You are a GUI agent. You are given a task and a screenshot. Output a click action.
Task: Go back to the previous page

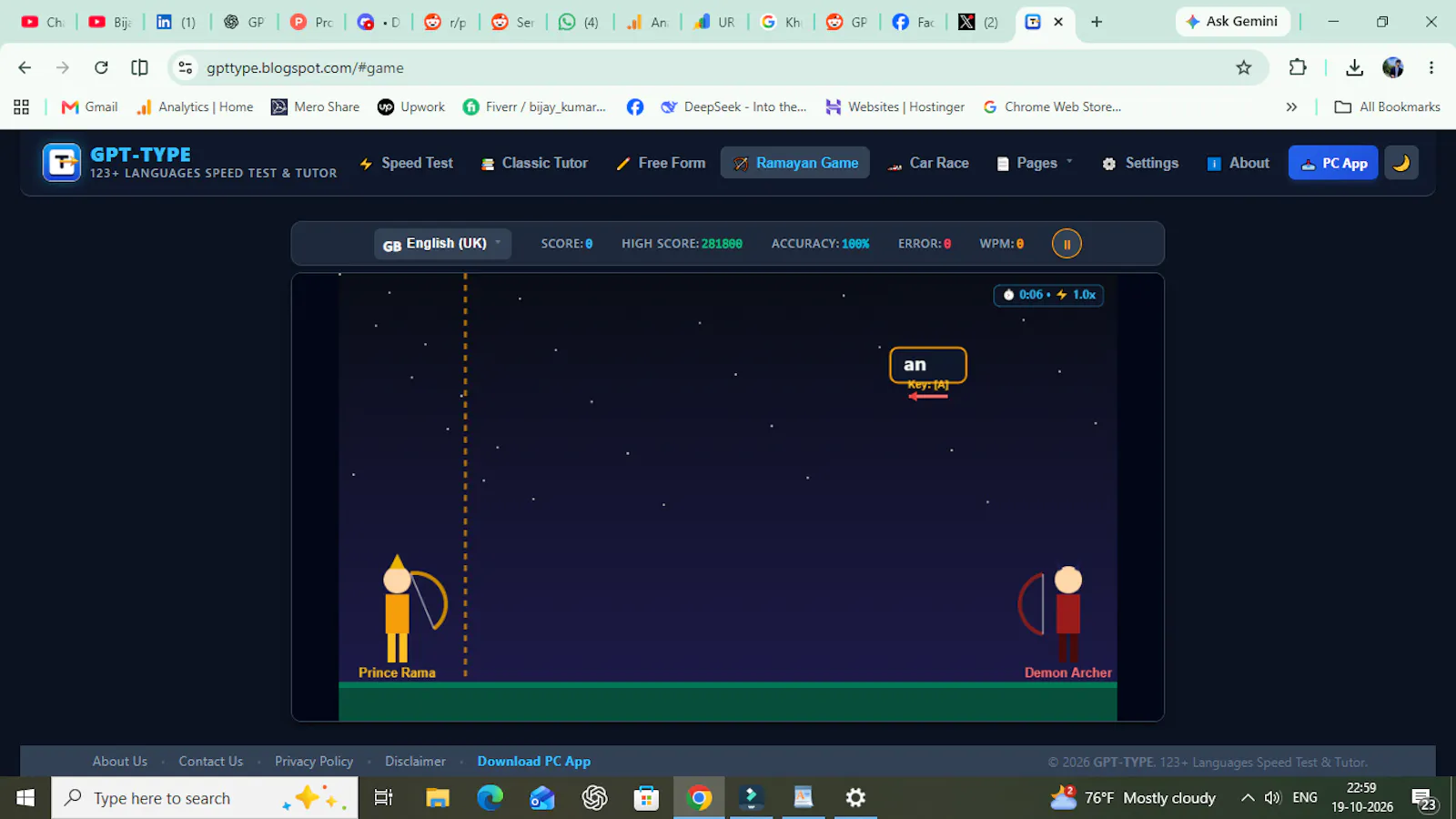pos(25,67)
